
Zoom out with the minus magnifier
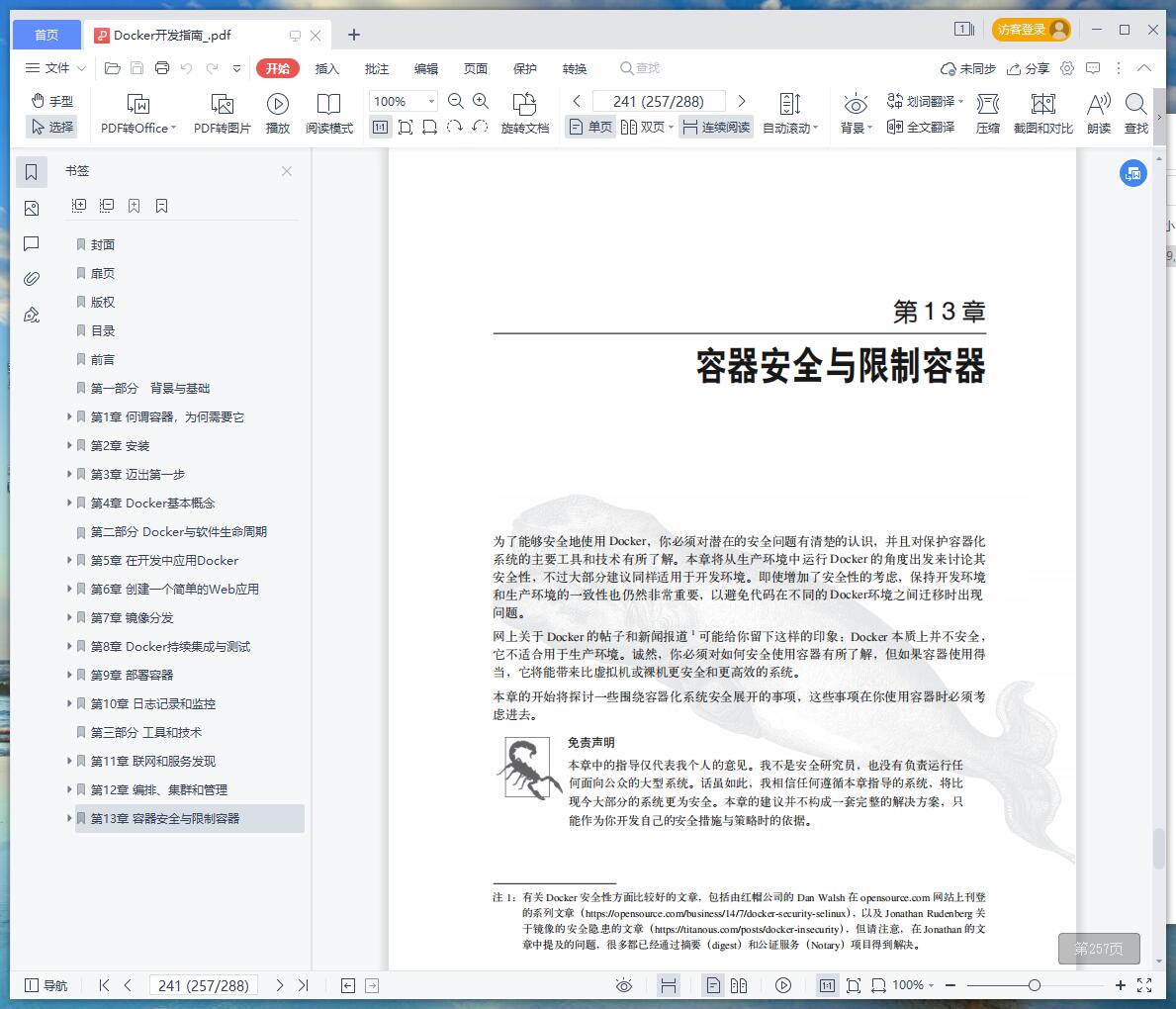[x=455, y=101]
